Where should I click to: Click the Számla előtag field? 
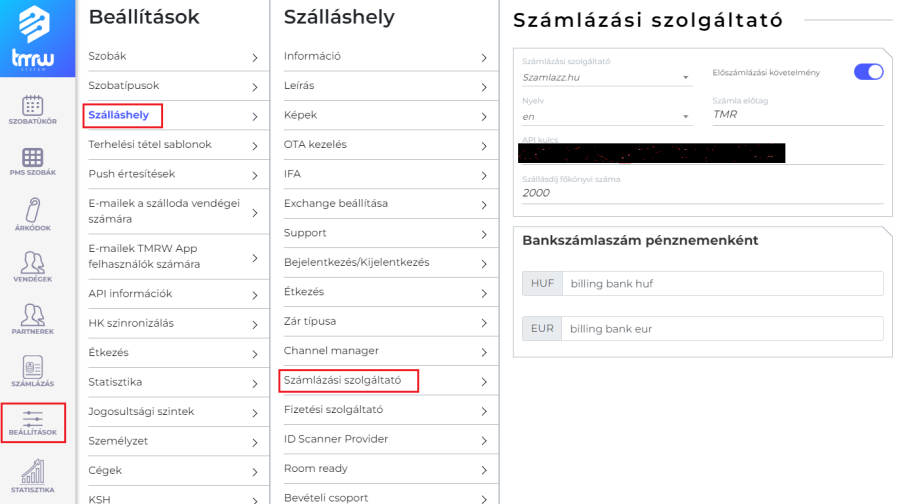(797, 115)
